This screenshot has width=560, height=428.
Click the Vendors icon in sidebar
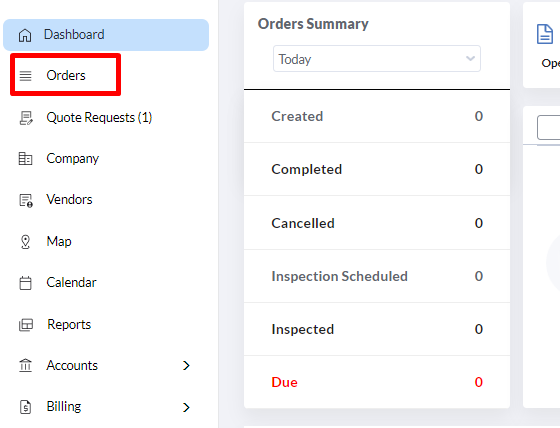coord(26,200)
